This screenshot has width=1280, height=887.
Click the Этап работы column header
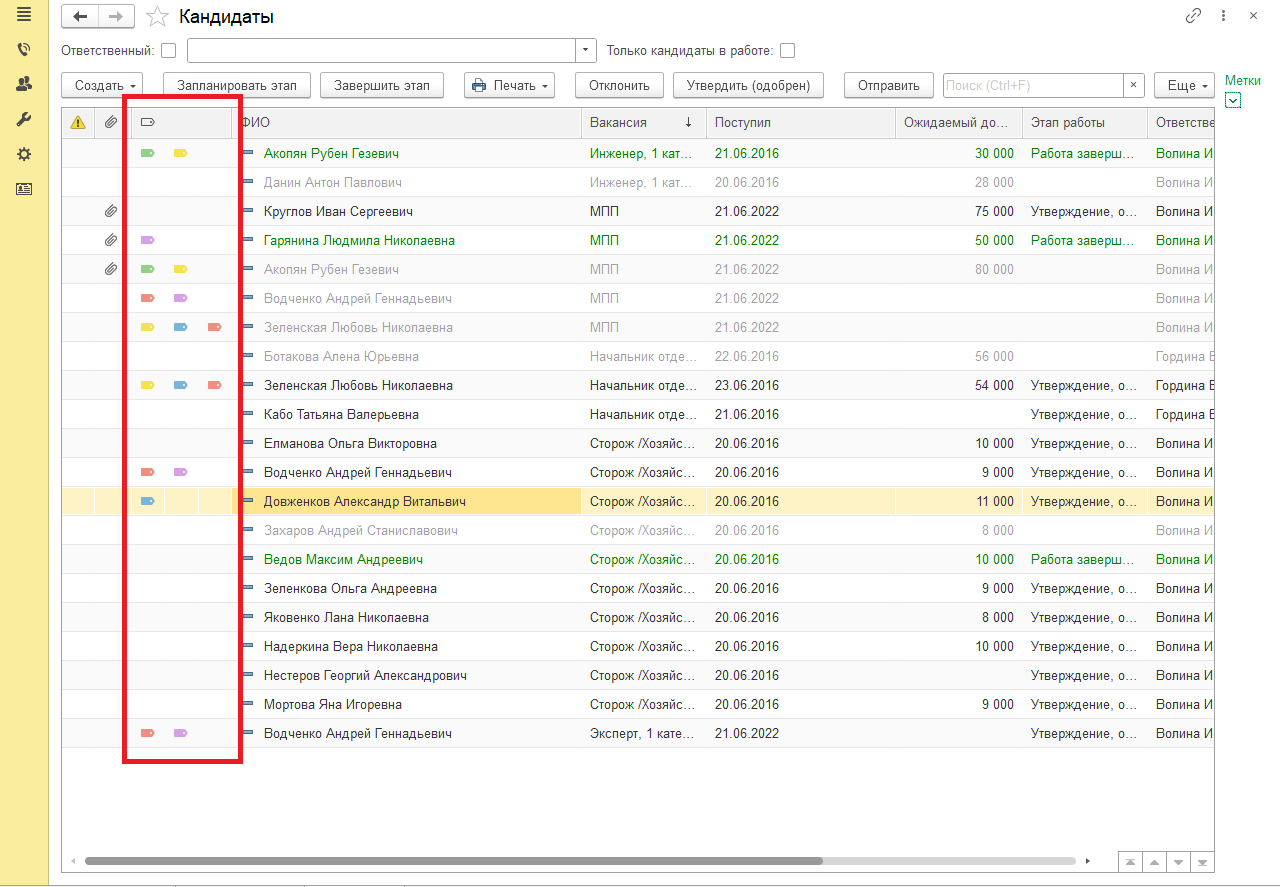(x=1085, y=123)
